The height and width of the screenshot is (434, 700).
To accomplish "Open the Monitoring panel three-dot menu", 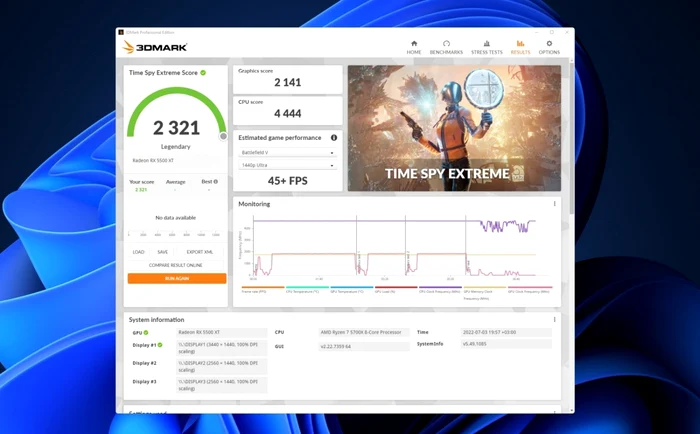I will pos(554,204).
